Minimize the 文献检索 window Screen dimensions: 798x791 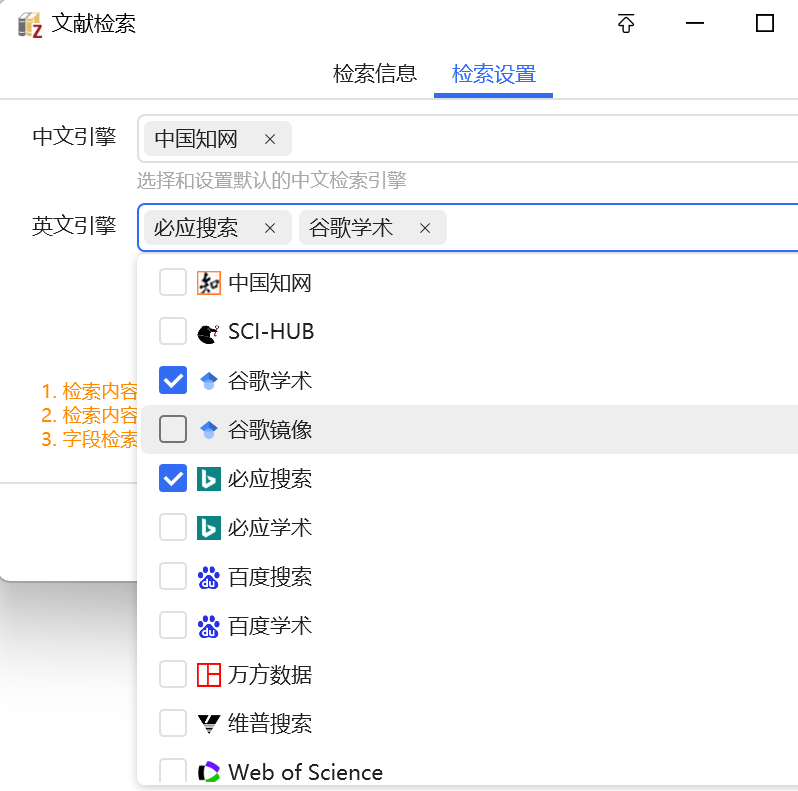pos(695,23)
